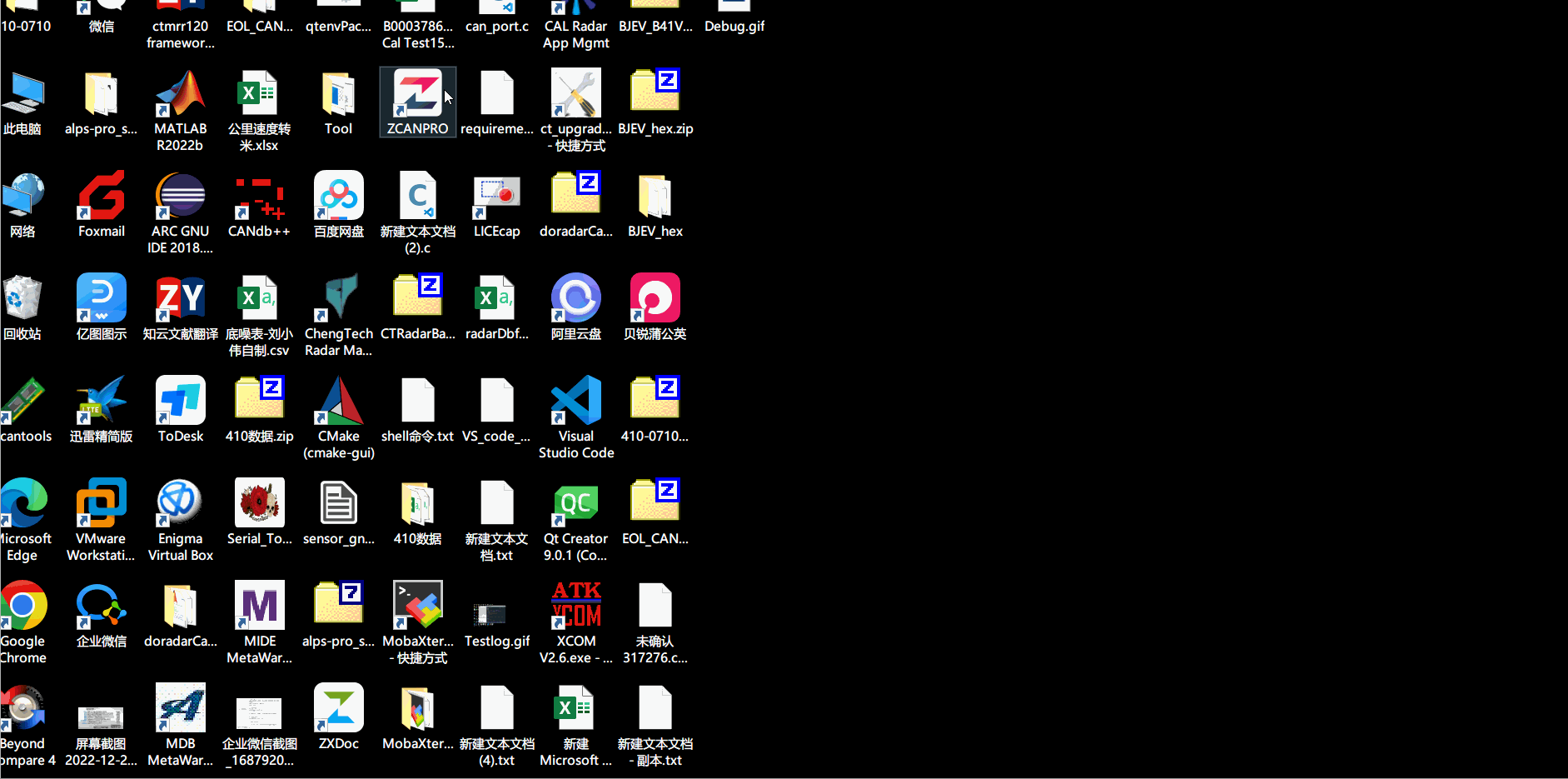Image resolution: width=1568 pixels, height=779 pixels.
Task: Select the Foxmail desktop icon
Action: (102, 197)
